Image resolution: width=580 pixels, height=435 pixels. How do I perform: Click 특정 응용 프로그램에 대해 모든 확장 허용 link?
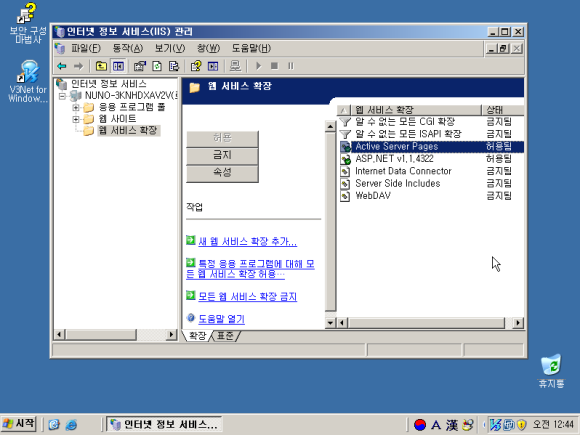tap(250, 269)
